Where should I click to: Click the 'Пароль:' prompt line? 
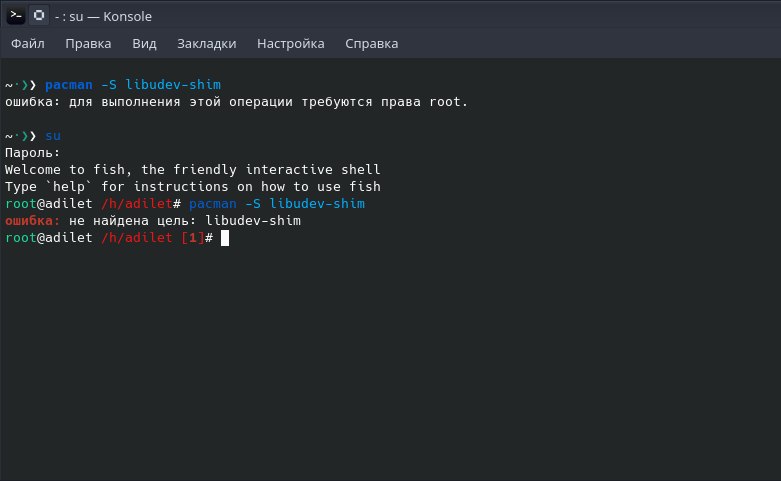point(32,152)
